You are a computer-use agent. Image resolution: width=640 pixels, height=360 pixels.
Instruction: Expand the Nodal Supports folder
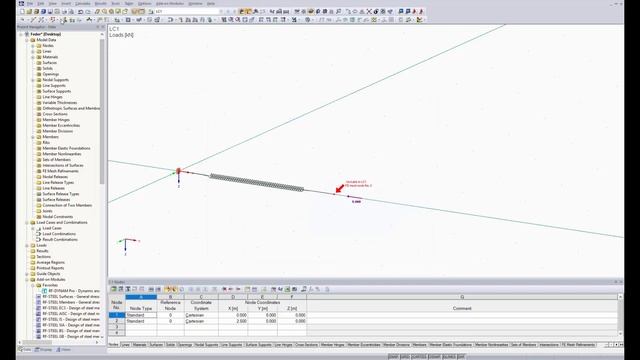point(33,80)
